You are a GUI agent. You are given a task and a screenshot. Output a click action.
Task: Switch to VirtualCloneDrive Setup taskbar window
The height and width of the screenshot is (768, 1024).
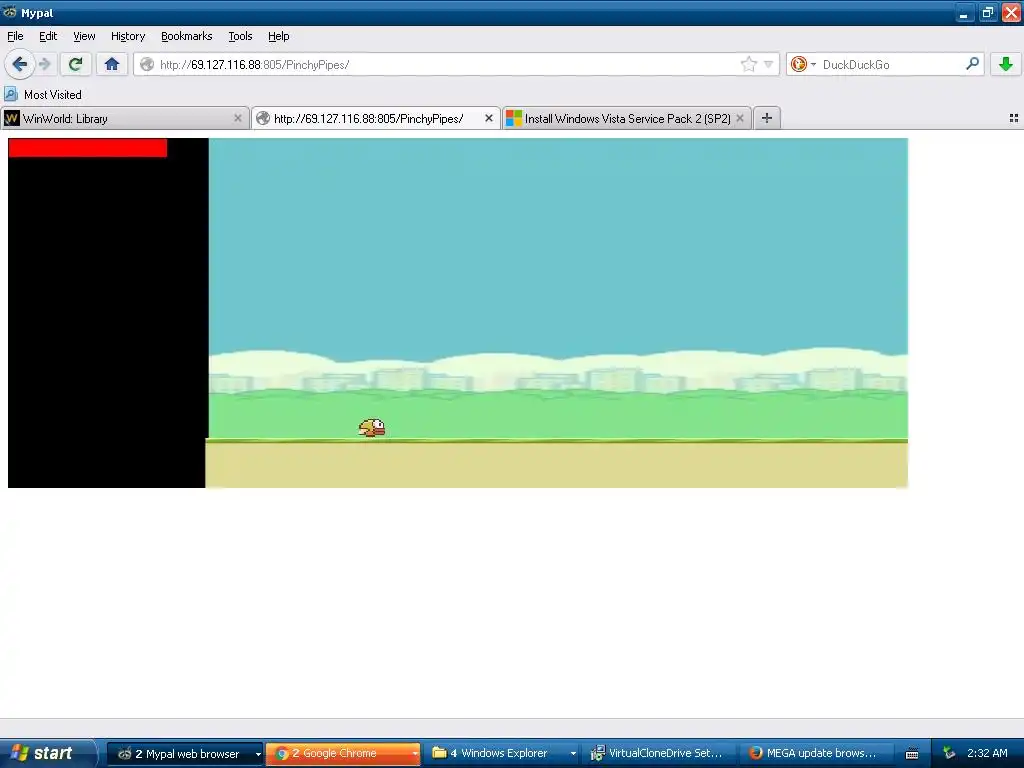coord(658,754)
